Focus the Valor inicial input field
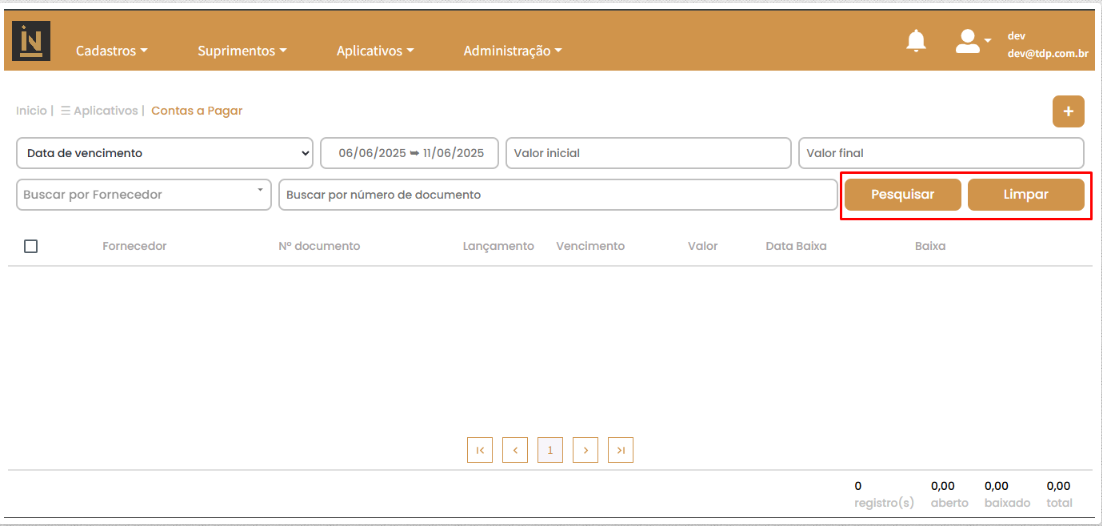 648,153
